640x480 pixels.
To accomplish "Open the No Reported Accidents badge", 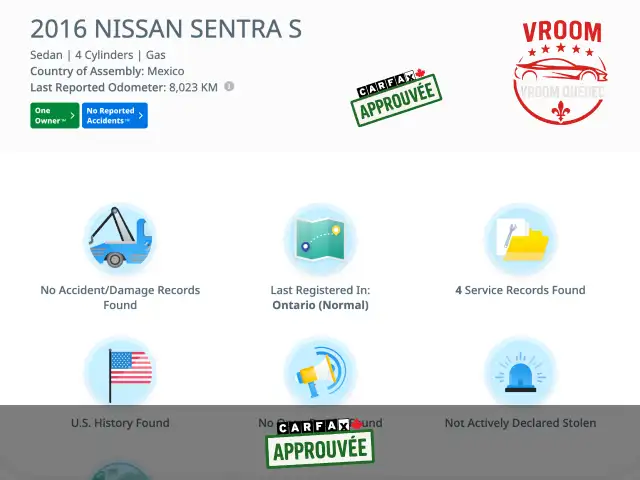I will pyautogui.click(x=115, y=116).
